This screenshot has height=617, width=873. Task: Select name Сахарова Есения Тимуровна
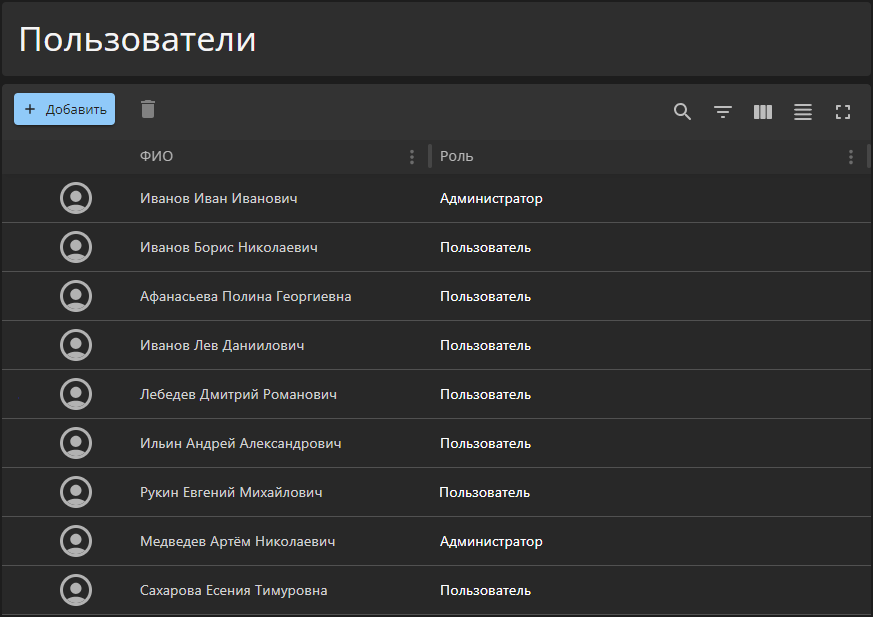234,590
